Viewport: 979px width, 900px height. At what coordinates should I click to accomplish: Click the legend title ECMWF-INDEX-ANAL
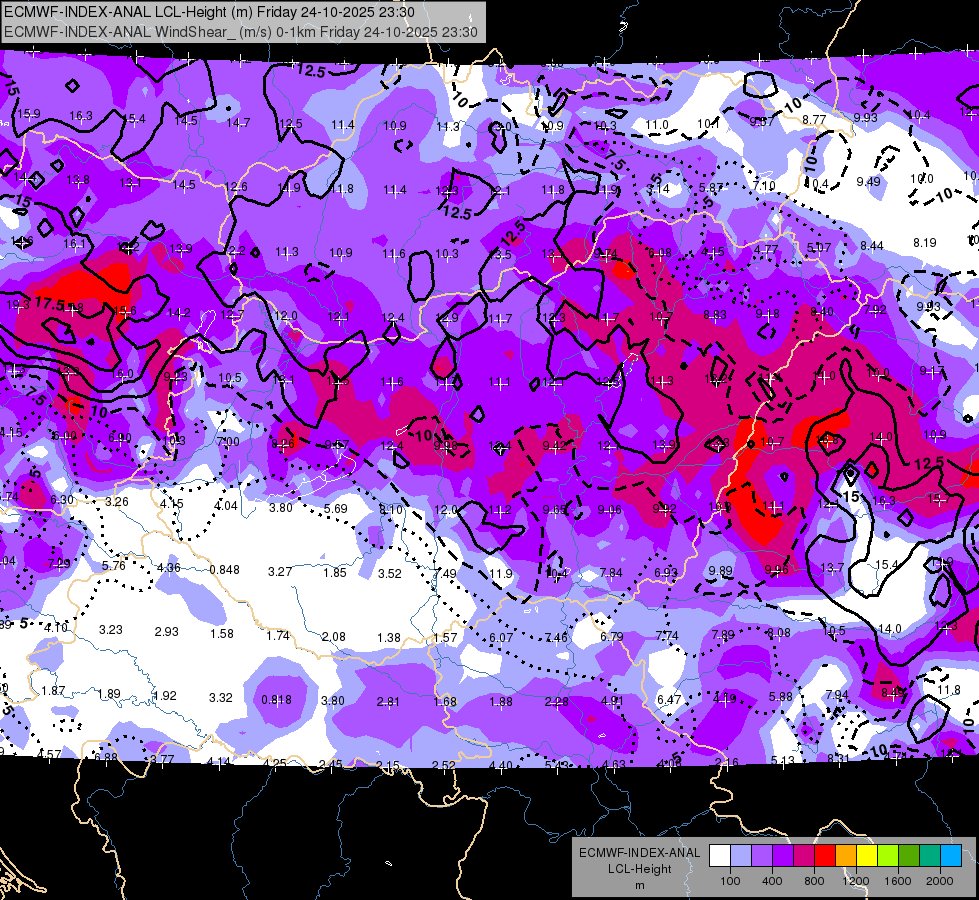click(x=639, y=853)
